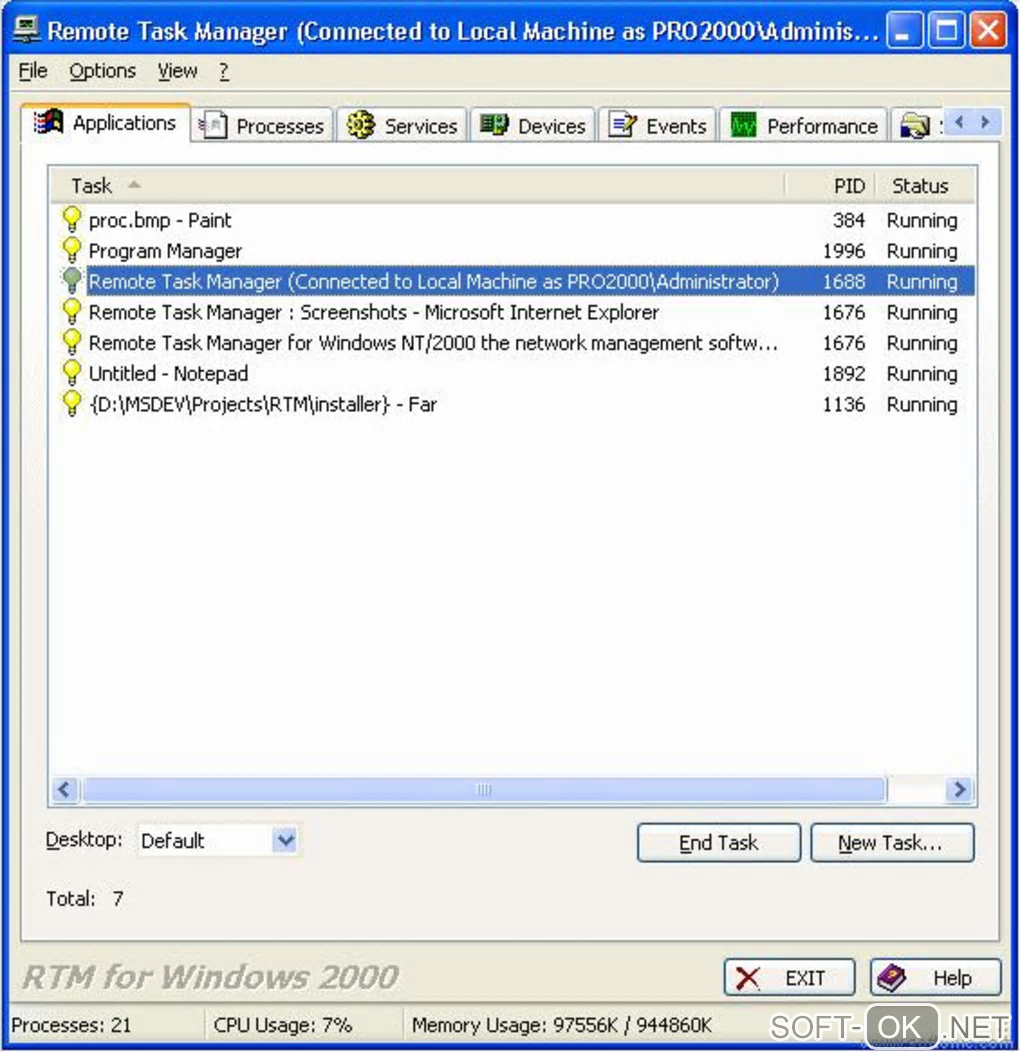Click the Memory Usage status bar entry
Image resolution: width=1020 pixels, height=1052 pixels.
(x=561, y=1025)
